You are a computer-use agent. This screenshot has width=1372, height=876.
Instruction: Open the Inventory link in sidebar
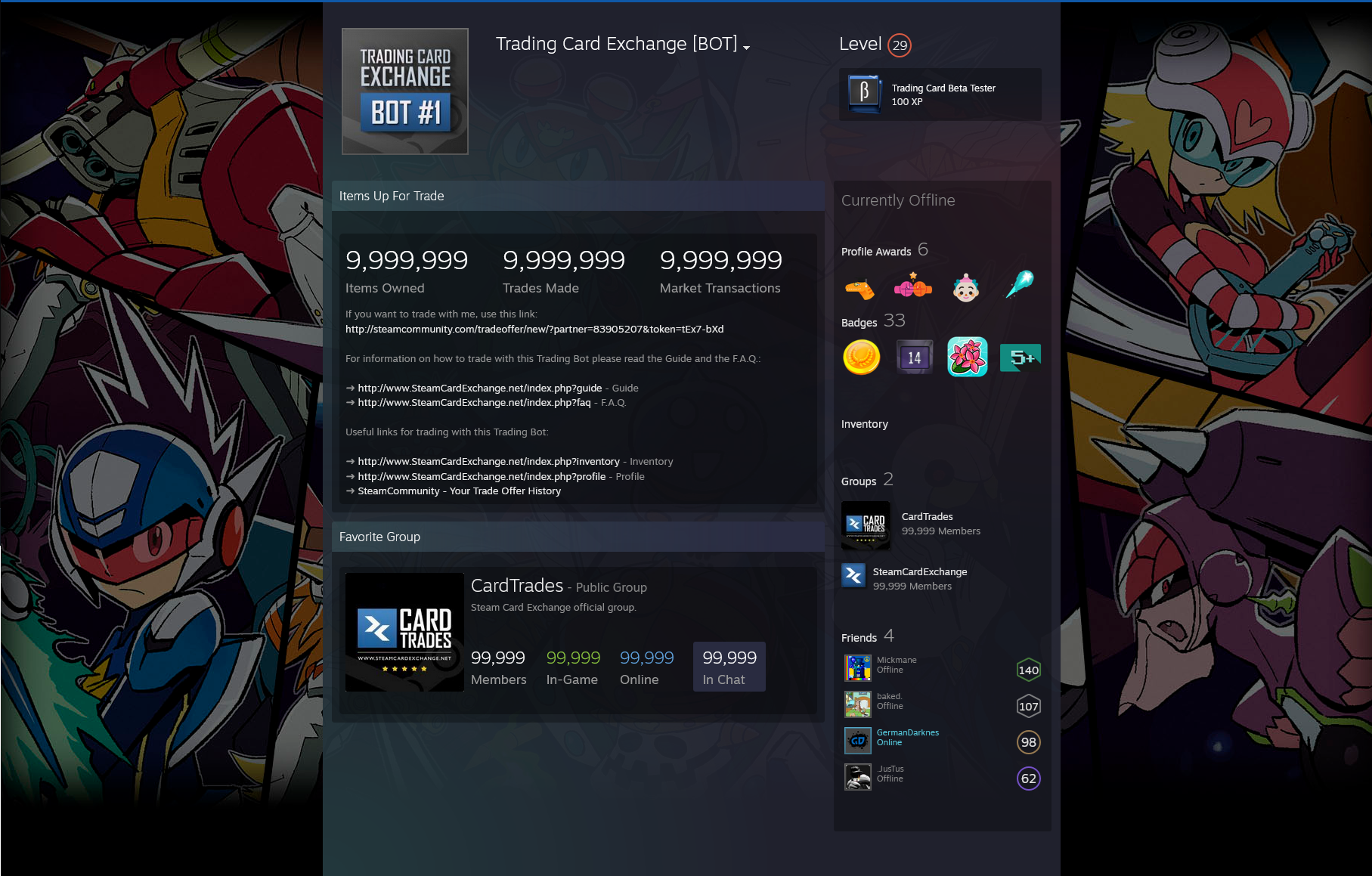(865, 424)
